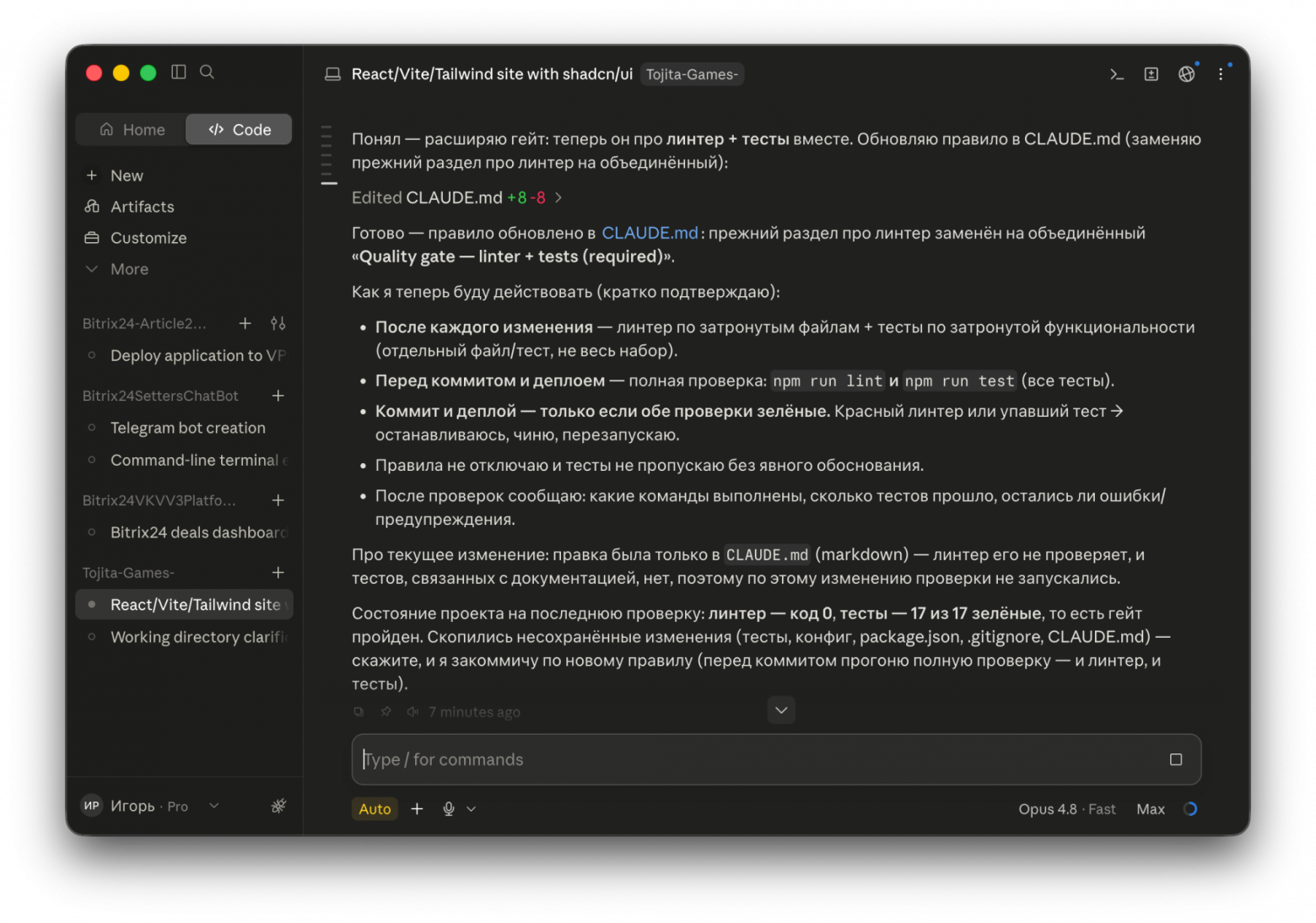This screenshot has height=923, width=1316.
Task: Add session to Tojita-Games- project
Action: tap(278, 573)
